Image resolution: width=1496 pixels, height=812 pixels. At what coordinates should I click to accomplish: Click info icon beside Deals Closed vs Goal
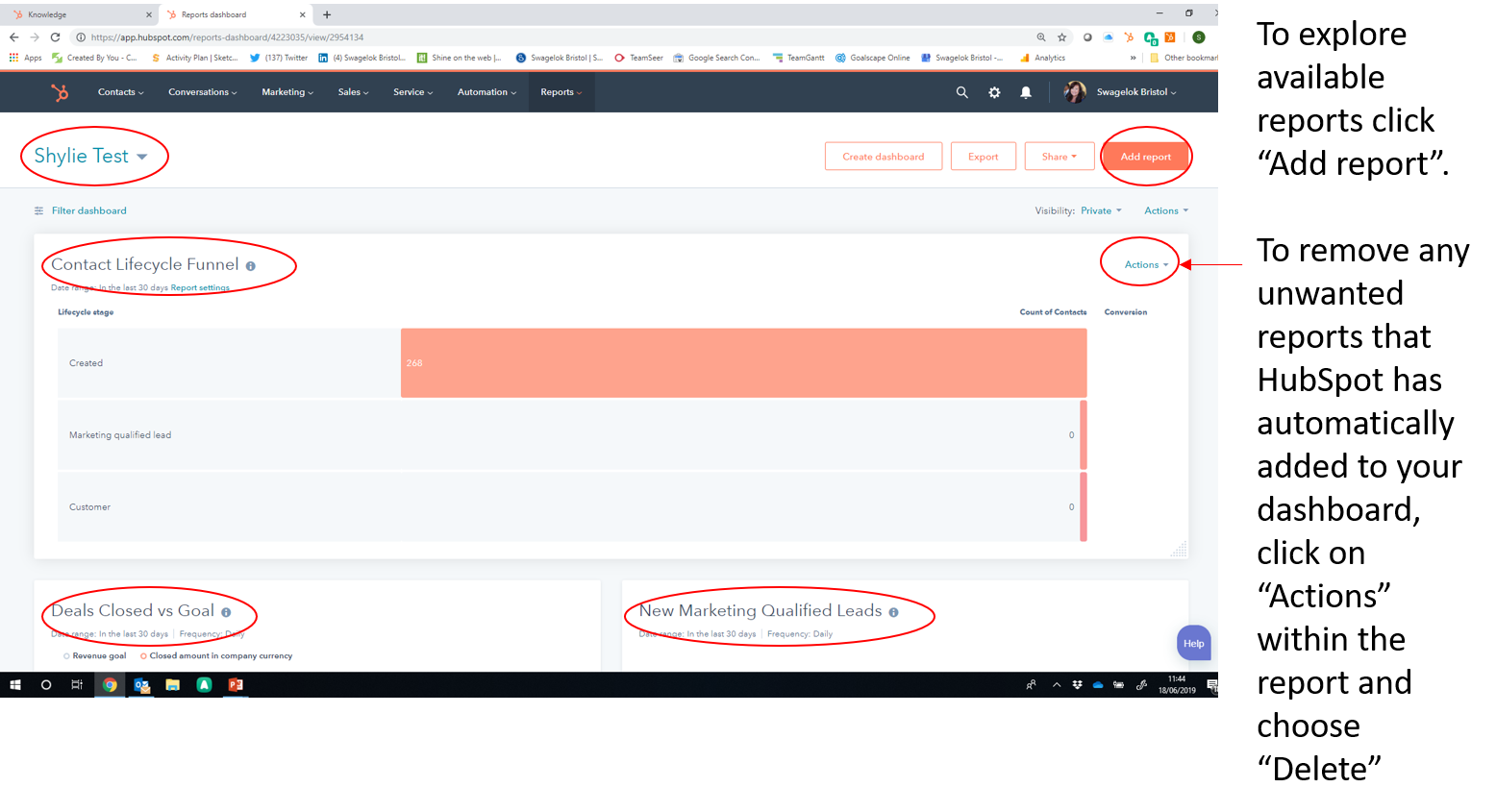(226, 612)
